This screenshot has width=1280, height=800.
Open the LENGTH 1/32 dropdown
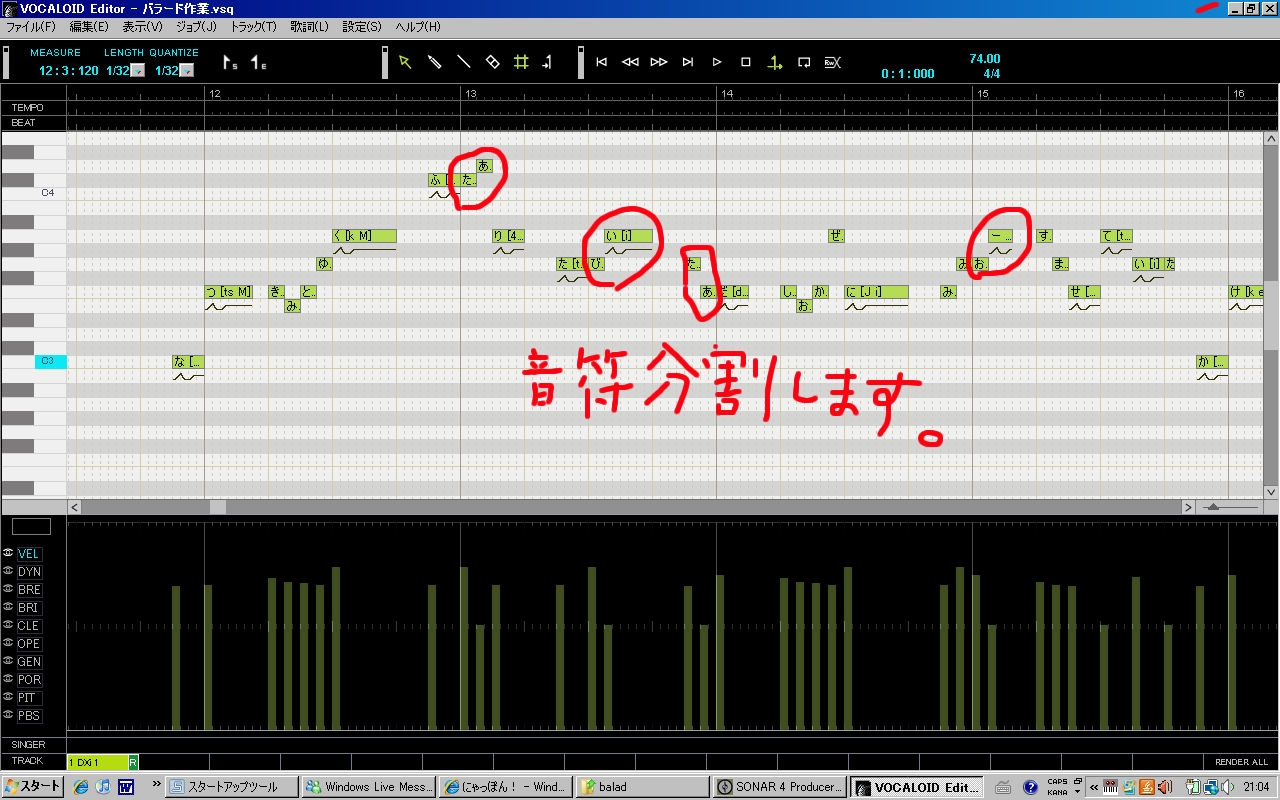(138, 71)
